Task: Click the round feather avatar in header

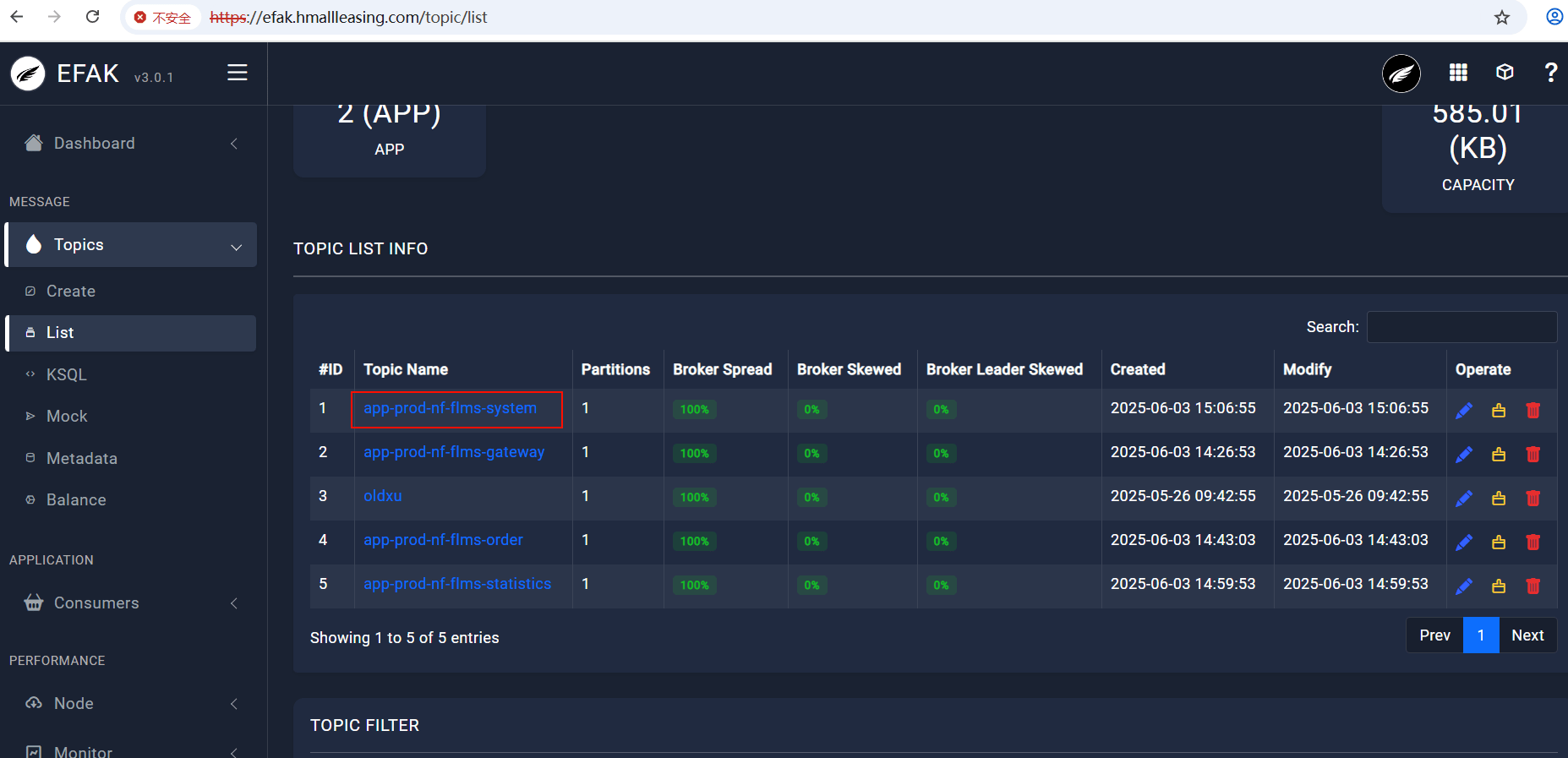Action: 1401,74
